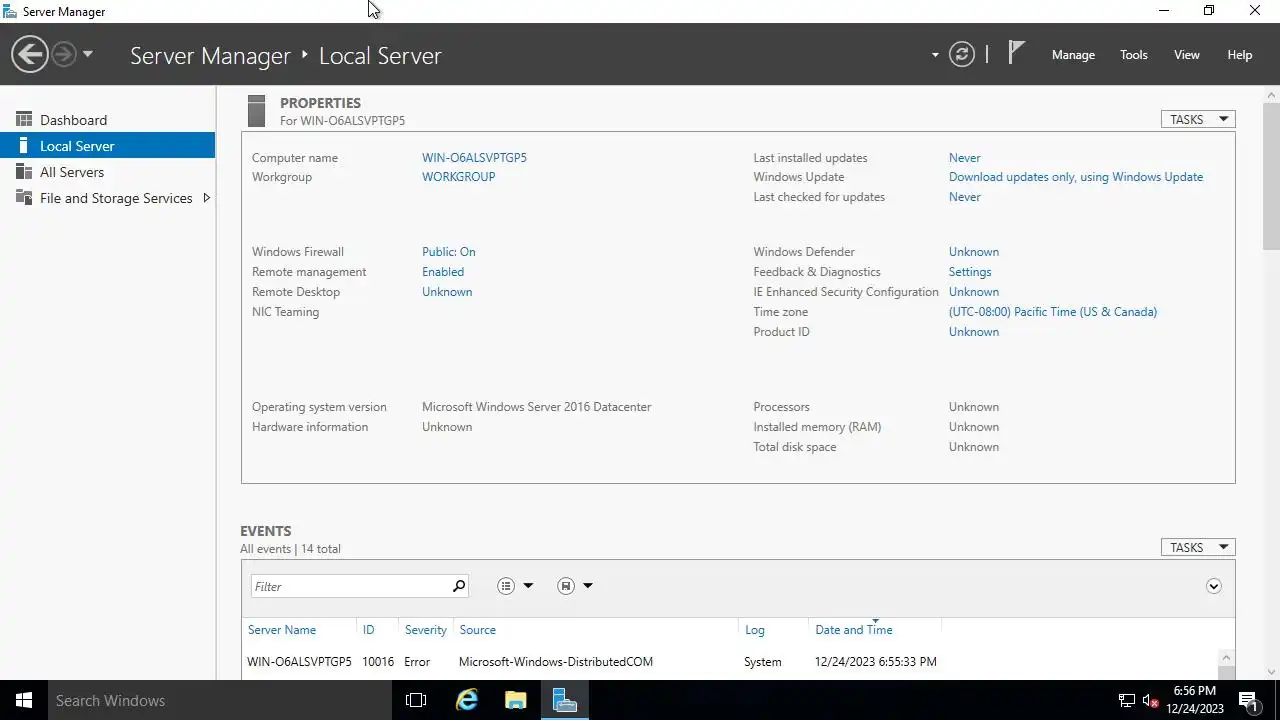Open Action Center notification icon

(1248, 700)
